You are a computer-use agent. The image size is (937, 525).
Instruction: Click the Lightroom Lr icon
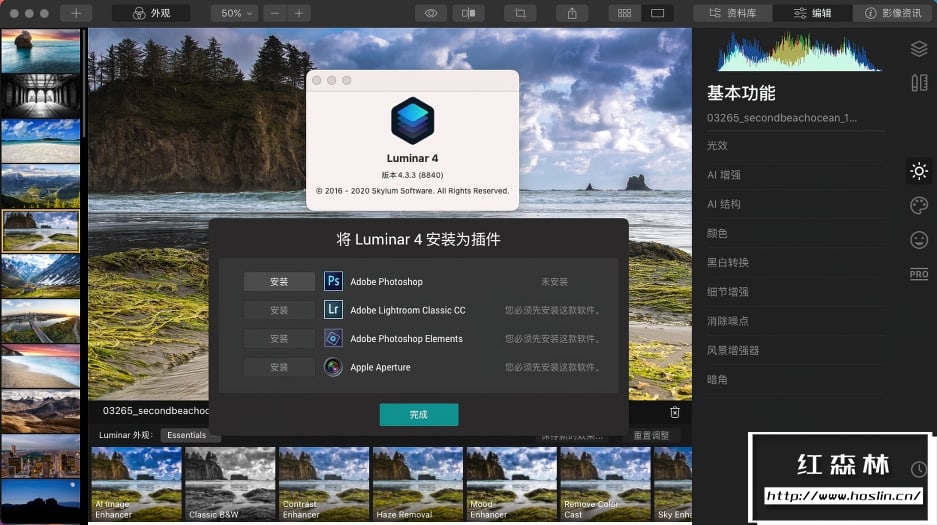click(x=333, y=309)
